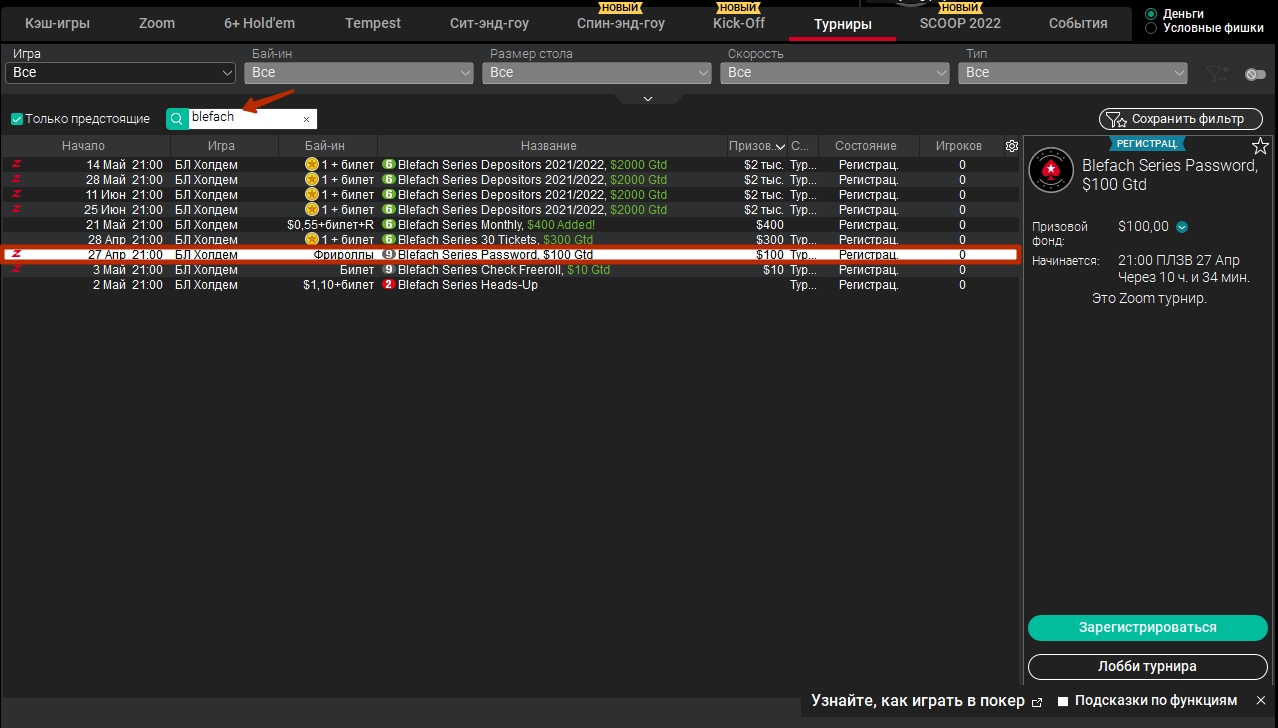Switch to the Zoom tab
This screenshot has height=728, width=1278.
157,23
